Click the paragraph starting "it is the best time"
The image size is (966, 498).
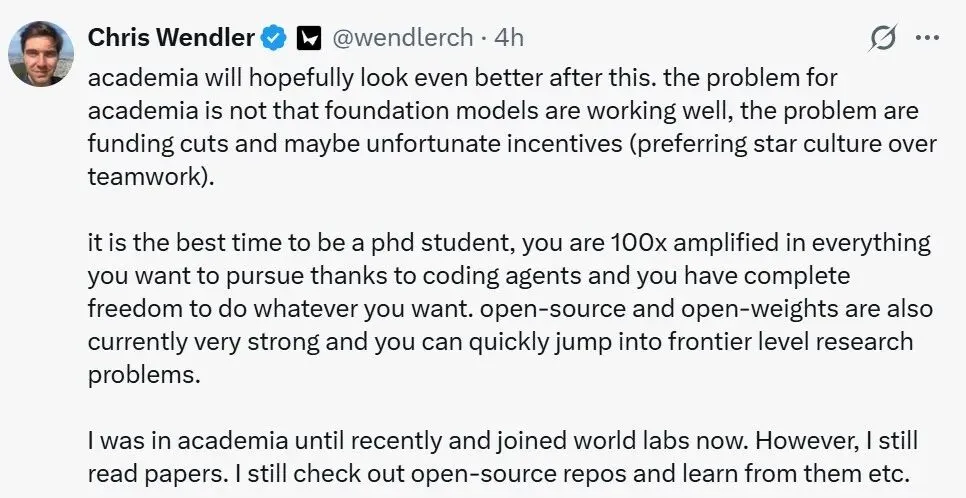[509, 309]
